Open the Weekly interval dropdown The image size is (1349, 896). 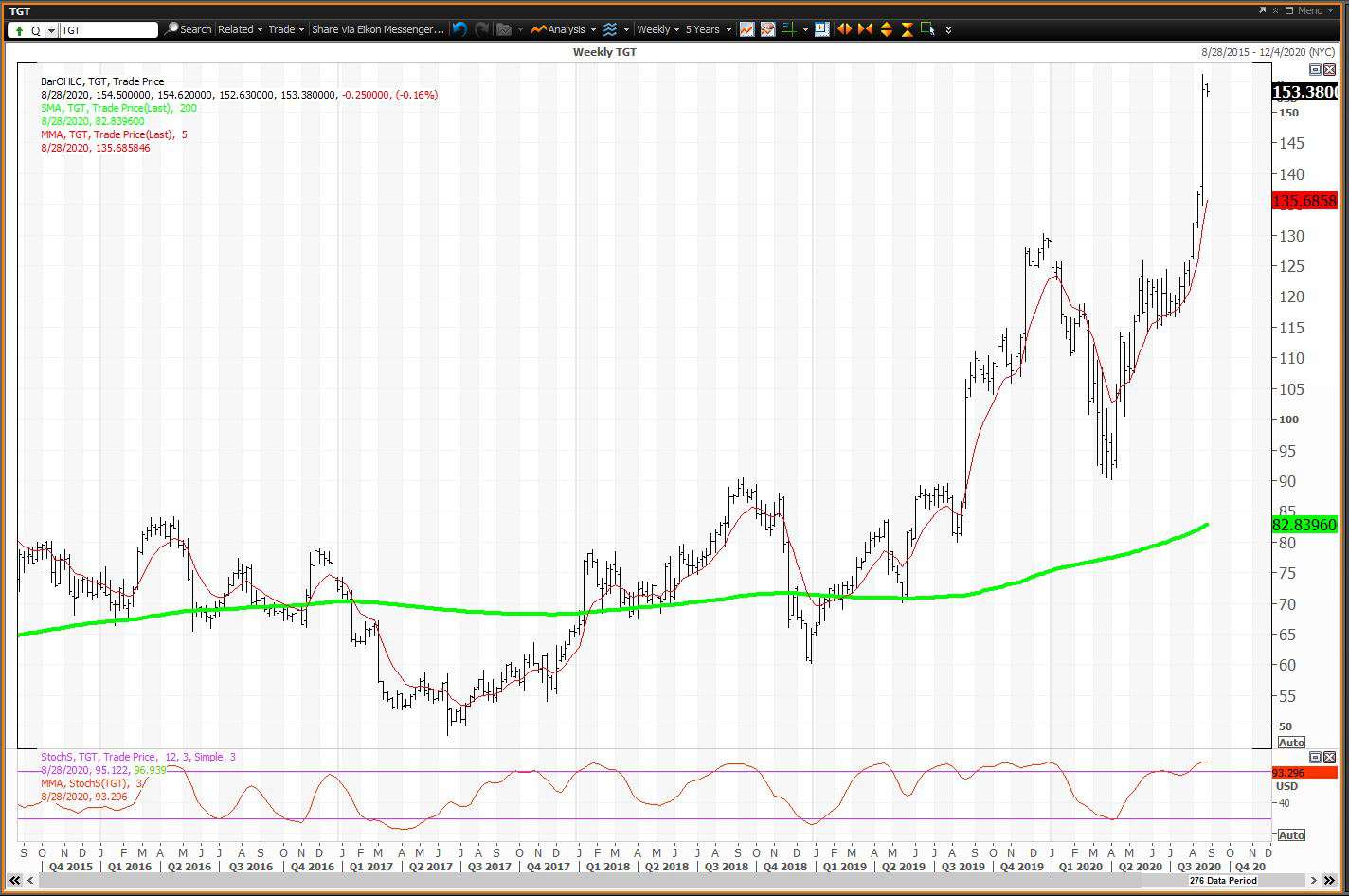[657, 29]
